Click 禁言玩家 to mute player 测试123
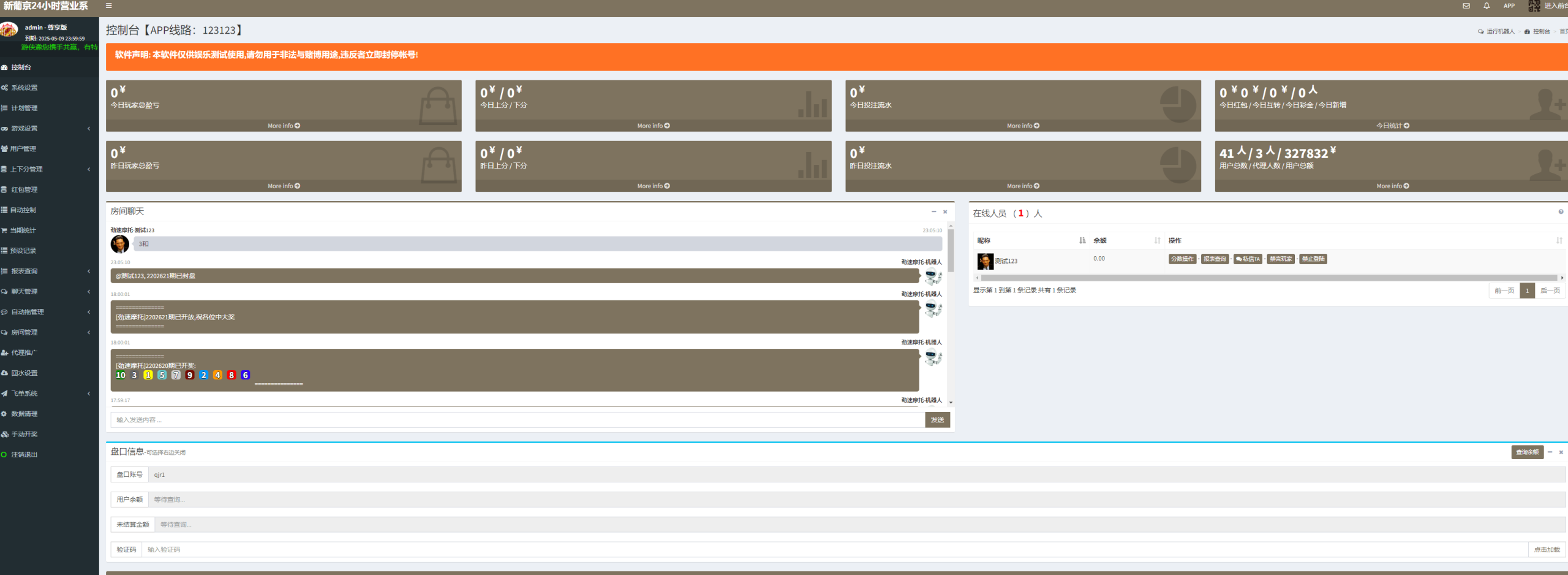1568x575 pixels. click(1281, 259)
